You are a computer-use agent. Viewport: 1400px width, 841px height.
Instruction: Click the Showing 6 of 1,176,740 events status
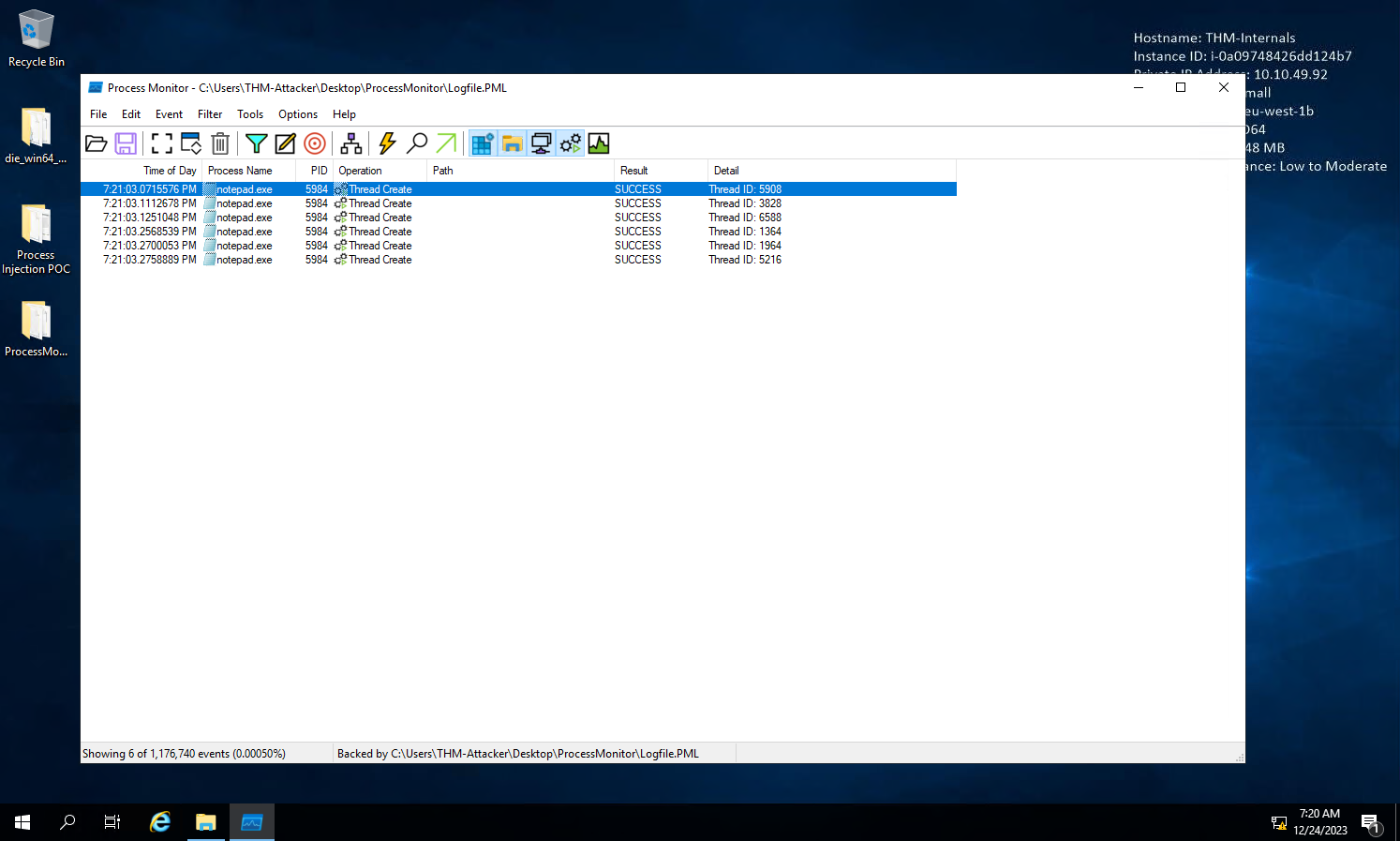tap(184, 754)
